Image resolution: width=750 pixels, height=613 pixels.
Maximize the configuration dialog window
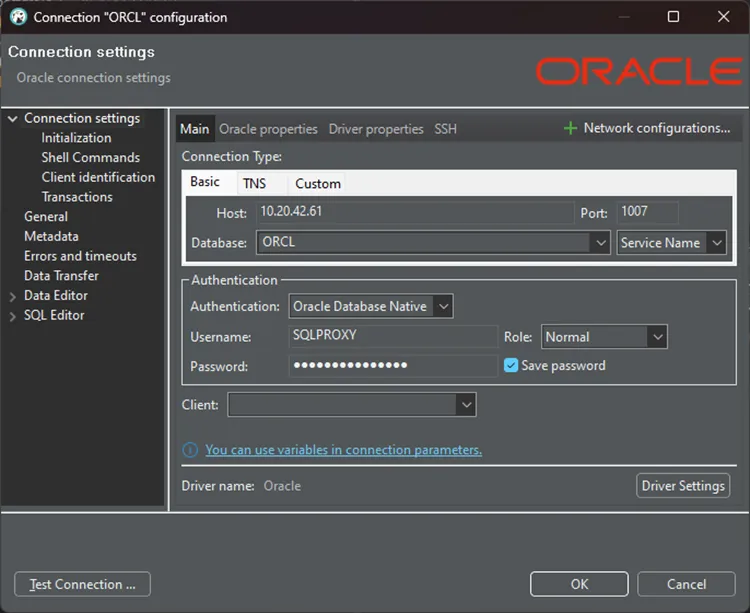(x=673, y=17)
